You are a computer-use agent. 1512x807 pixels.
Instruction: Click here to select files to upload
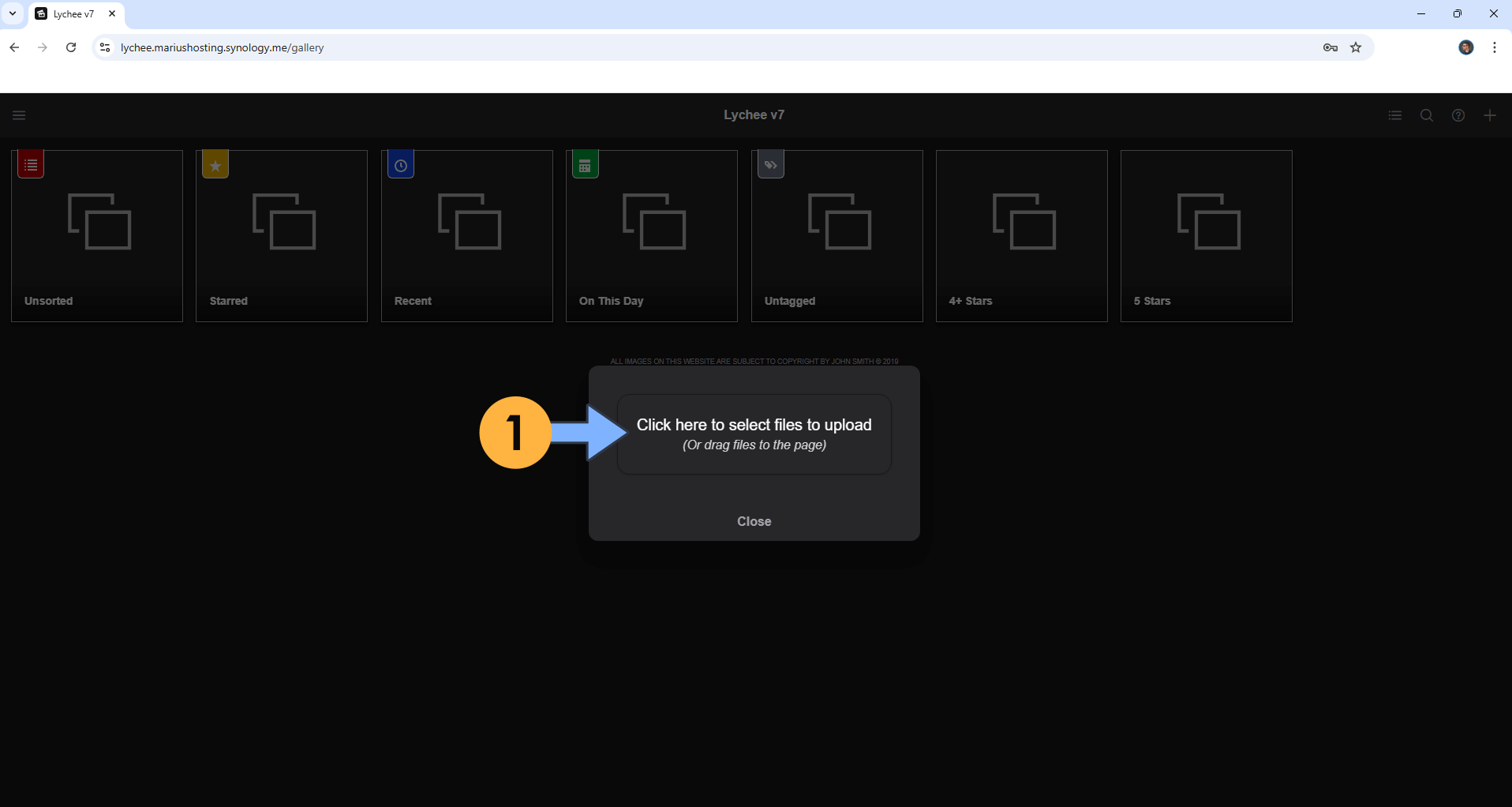click(x=754, y=434)
